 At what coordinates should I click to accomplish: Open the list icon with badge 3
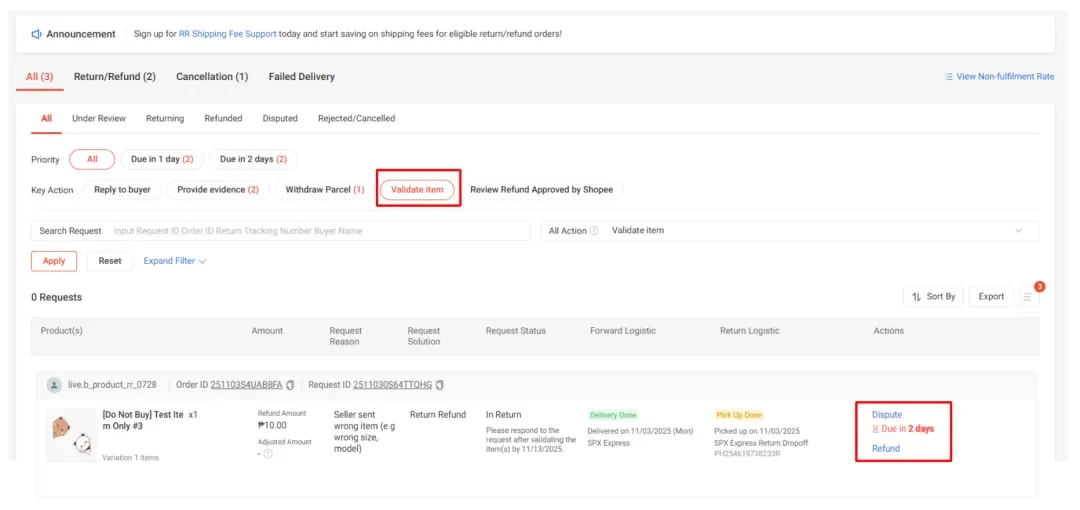click(x=1027, y=297)
